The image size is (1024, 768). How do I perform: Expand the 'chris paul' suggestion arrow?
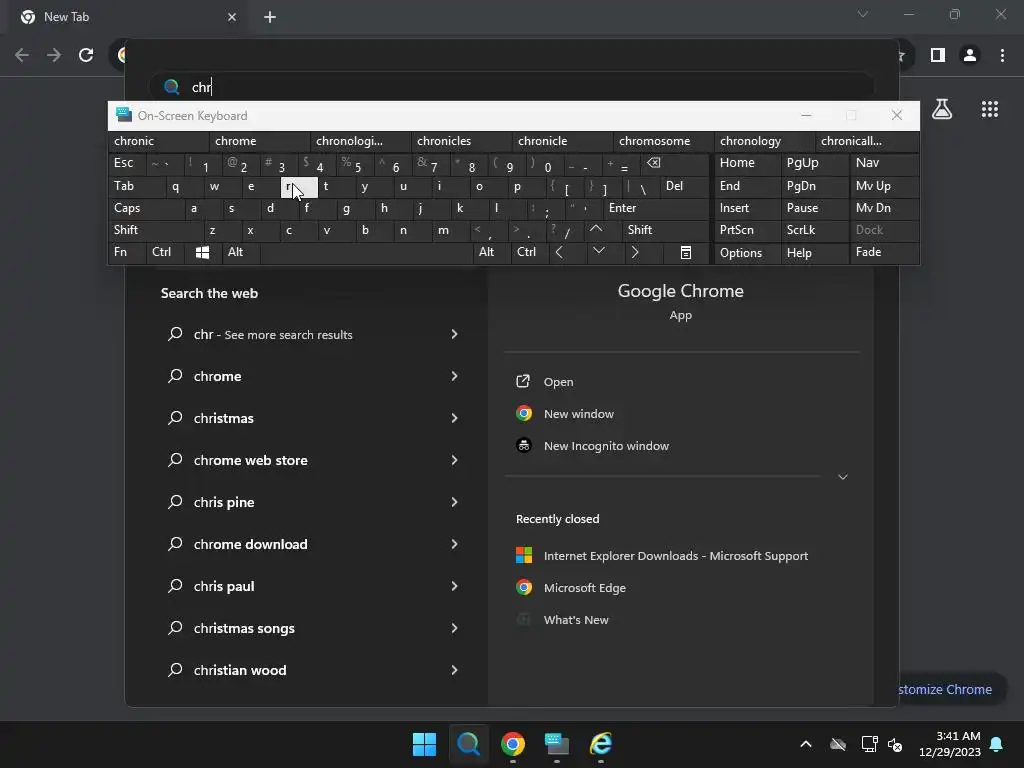point(455,586)
